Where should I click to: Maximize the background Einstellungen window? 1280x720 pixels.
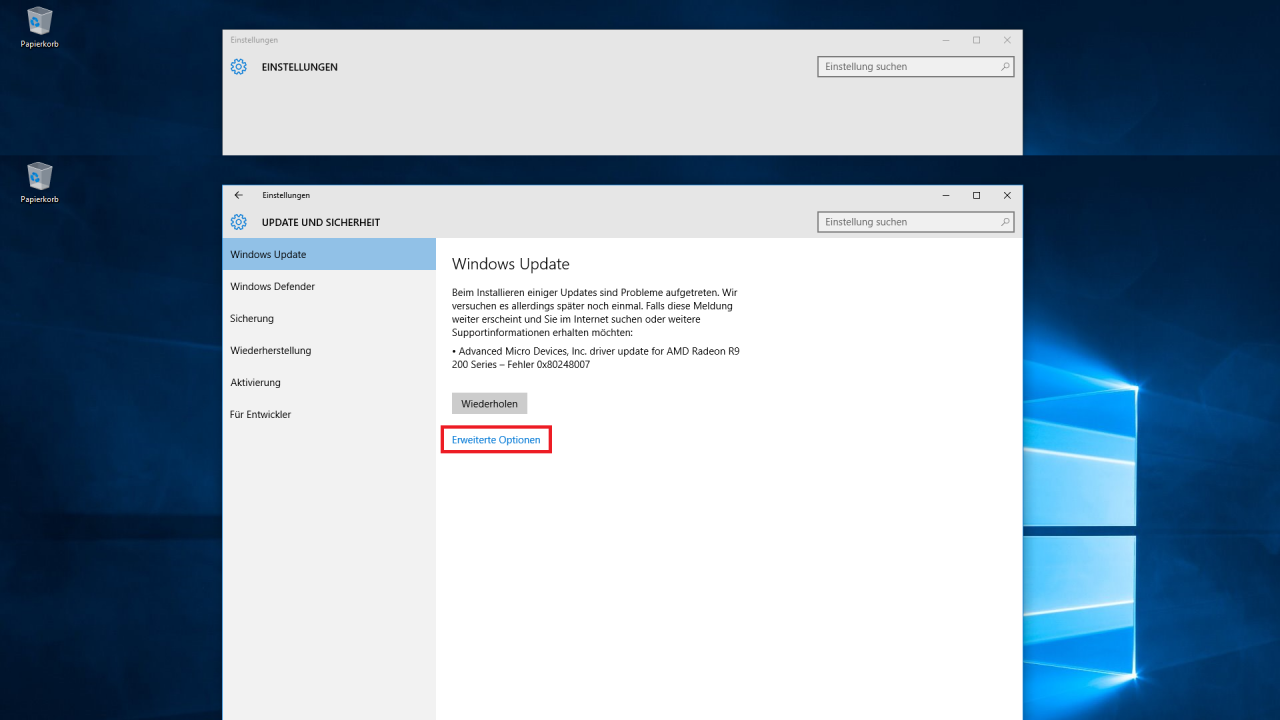(x=976, y=40)
